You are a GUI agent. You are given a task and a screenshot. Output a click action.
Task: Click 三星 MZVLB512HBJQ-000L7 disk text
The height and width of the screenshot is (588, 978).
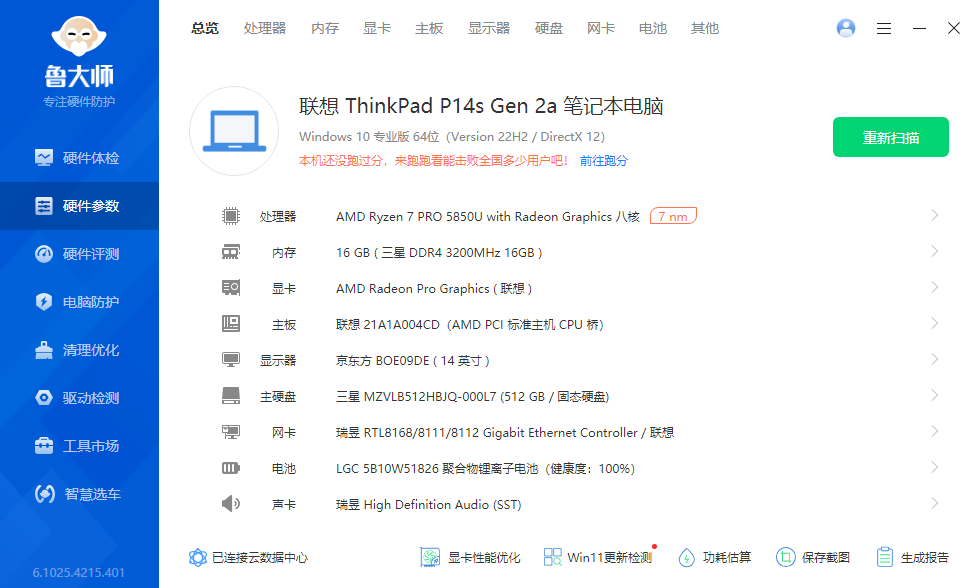pos(472,397)
